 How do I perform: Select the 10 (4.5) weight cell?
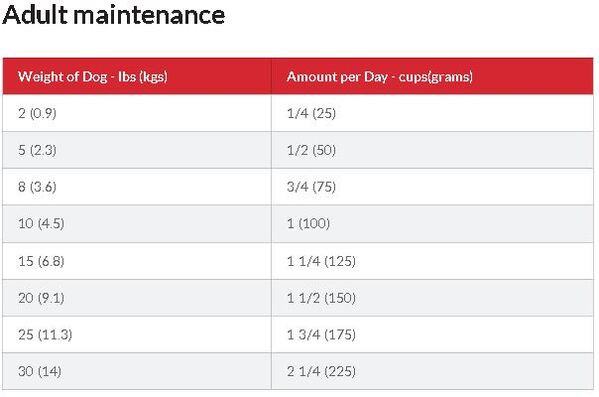coord(137,224)
